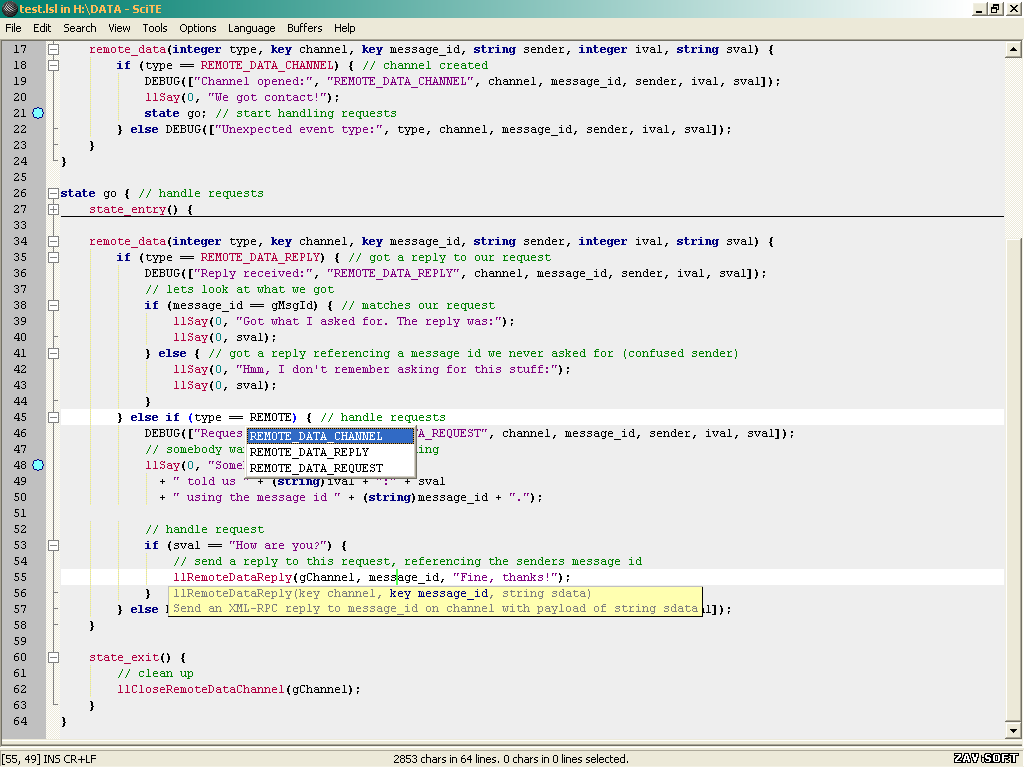Open the Search menu

pyautogui.click(x=80, y=28)
